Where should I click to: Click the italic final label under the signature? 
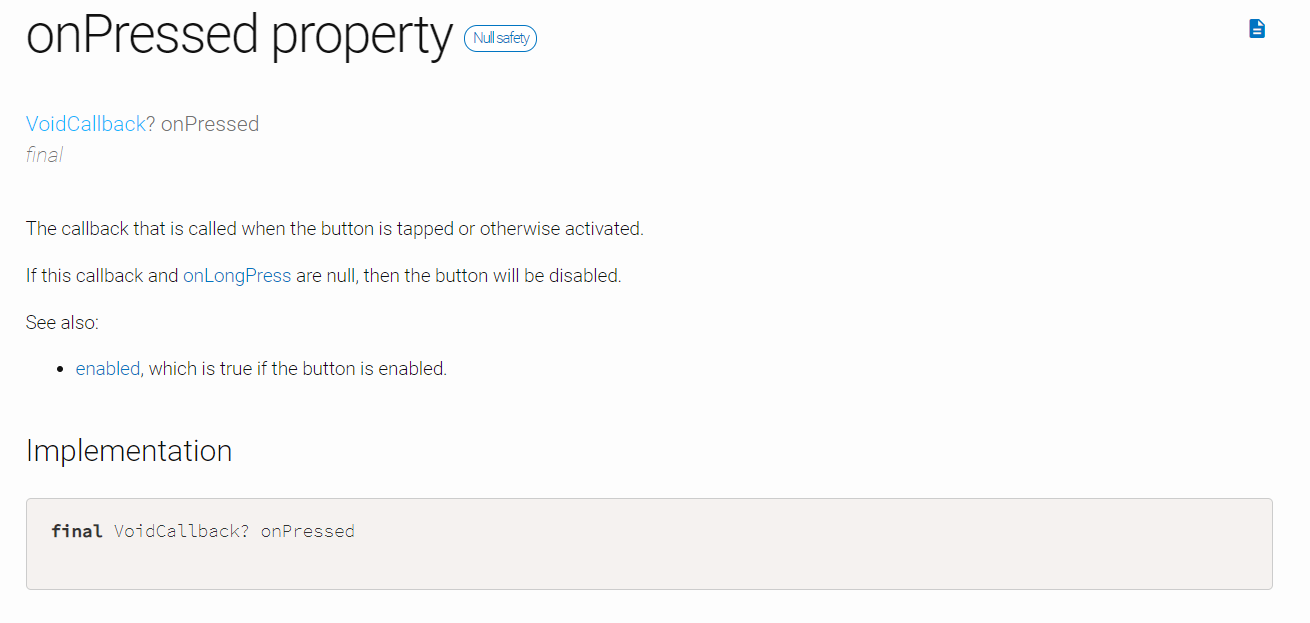(44, 154)
